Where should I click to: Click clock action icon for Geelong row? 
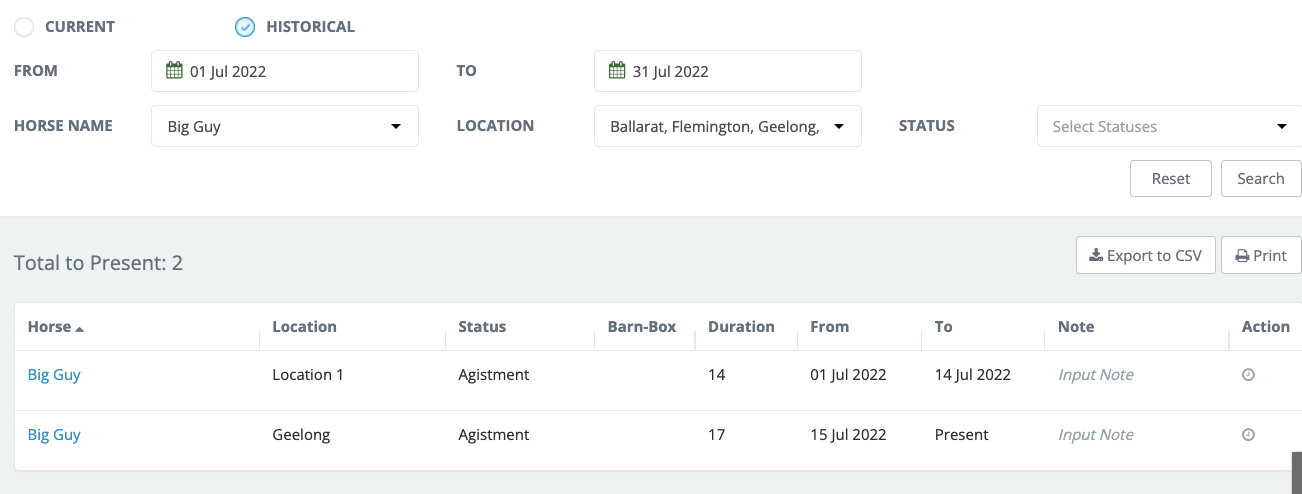[1247, 435]
